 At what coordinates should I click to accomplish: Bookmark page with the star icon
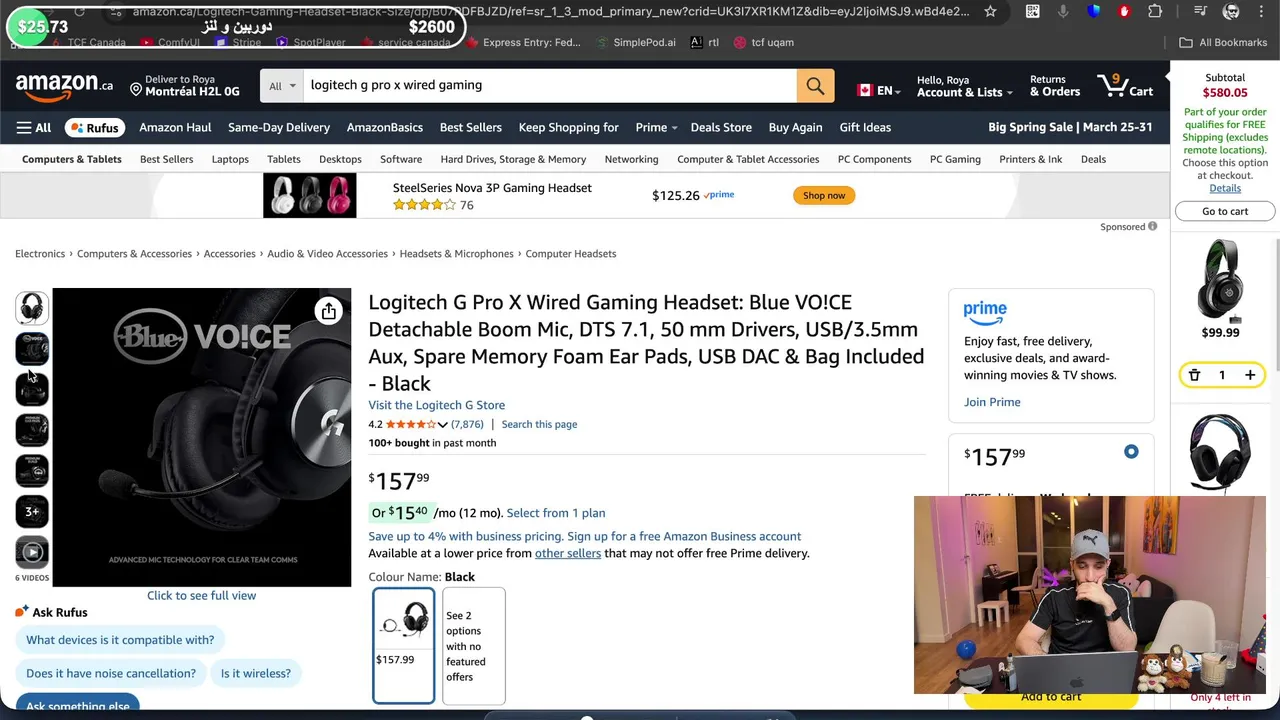990,12
